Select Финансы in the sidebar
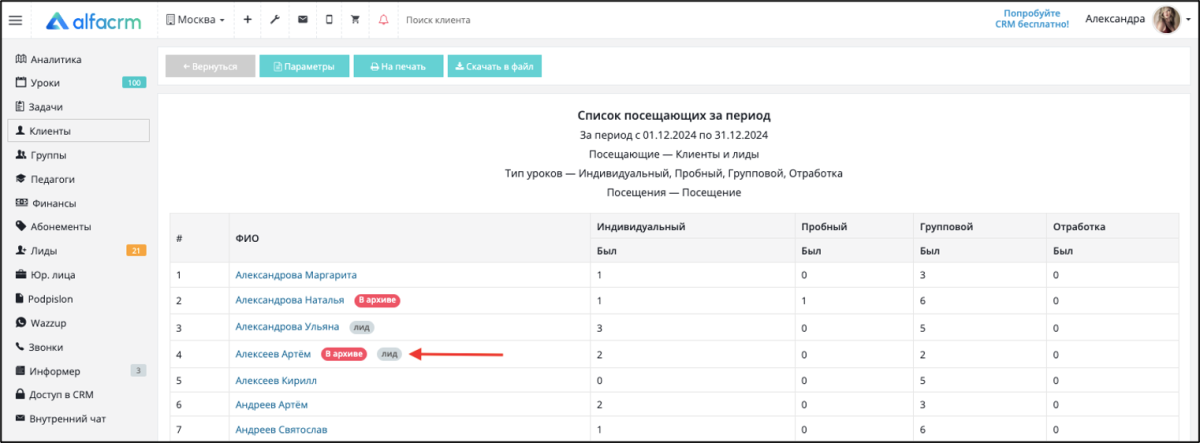Viewport: 1200px width, 443px height. click(x=53, y=203)
